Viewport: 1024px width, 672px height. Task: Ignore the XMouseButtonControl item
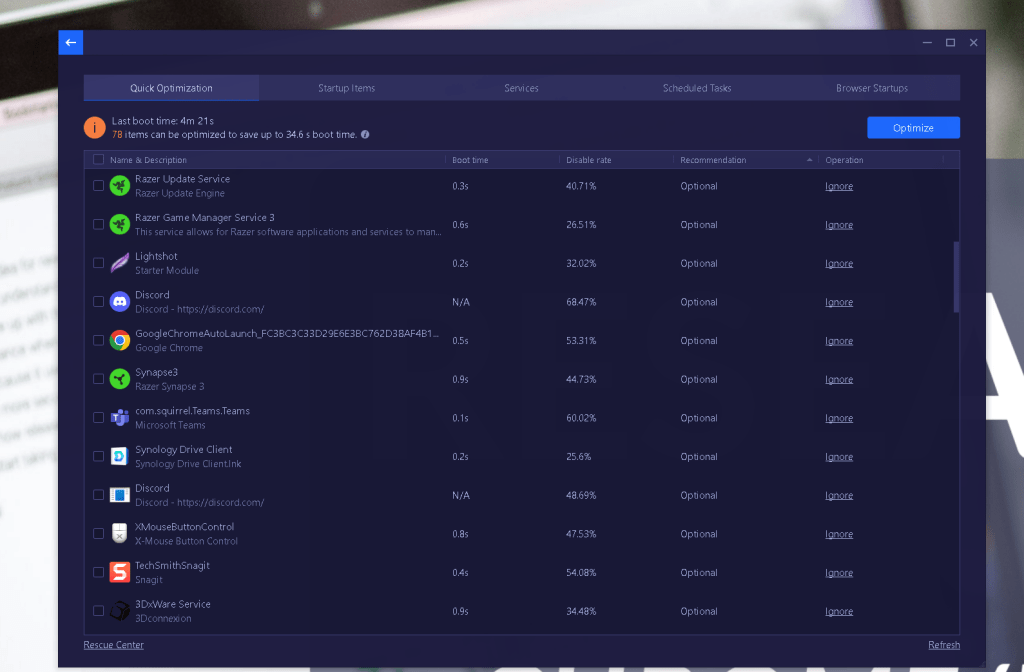(839, 534)
